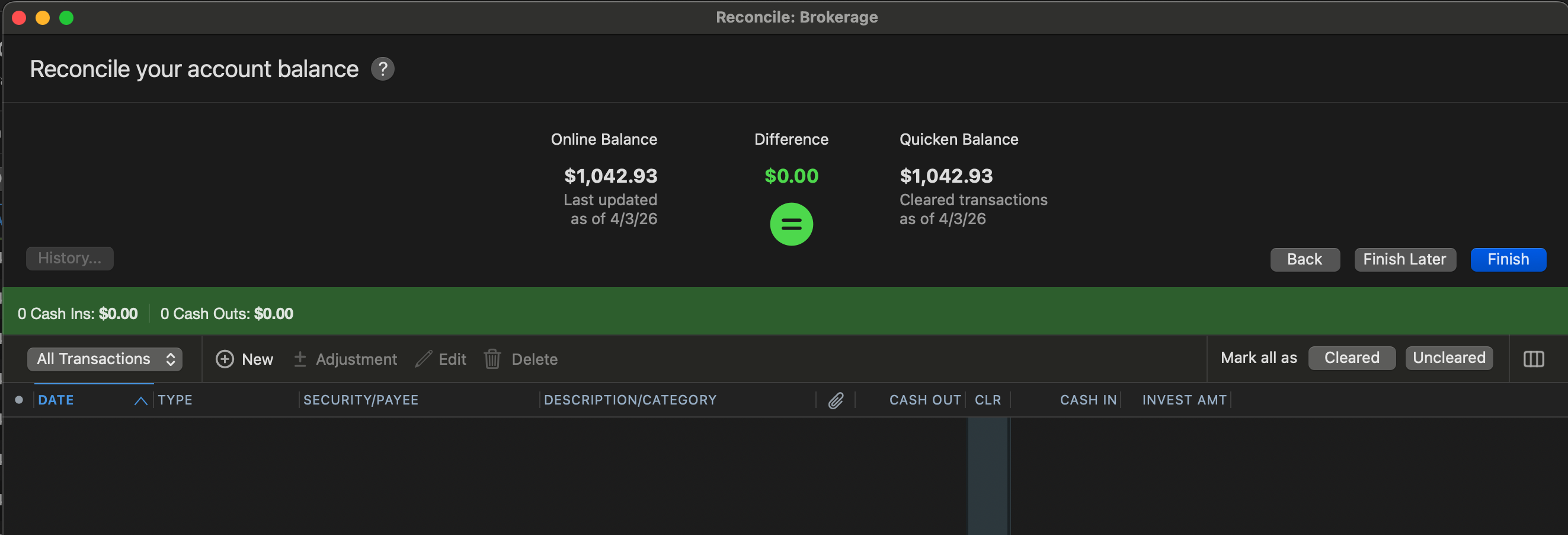Viewport: 1568px width, 535px height.
Task: Click the green $0.00 Difference value
Action: pyautogui.click(x=791, y=176)
